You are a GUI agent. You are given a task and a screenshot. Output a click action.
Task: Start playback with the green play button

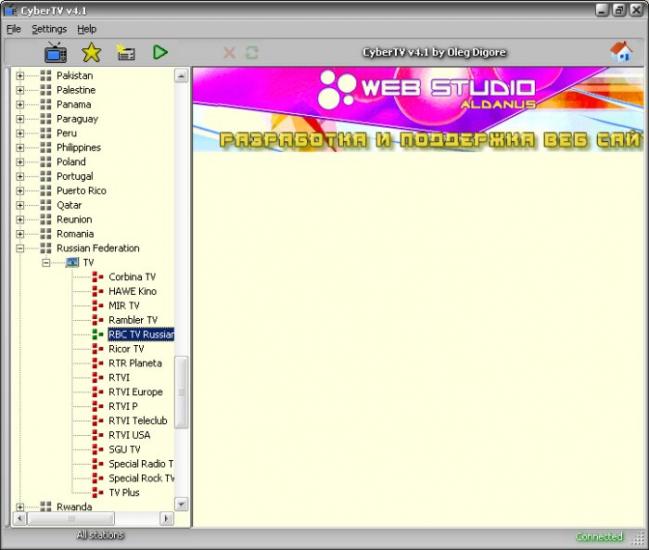click(160, 53)
